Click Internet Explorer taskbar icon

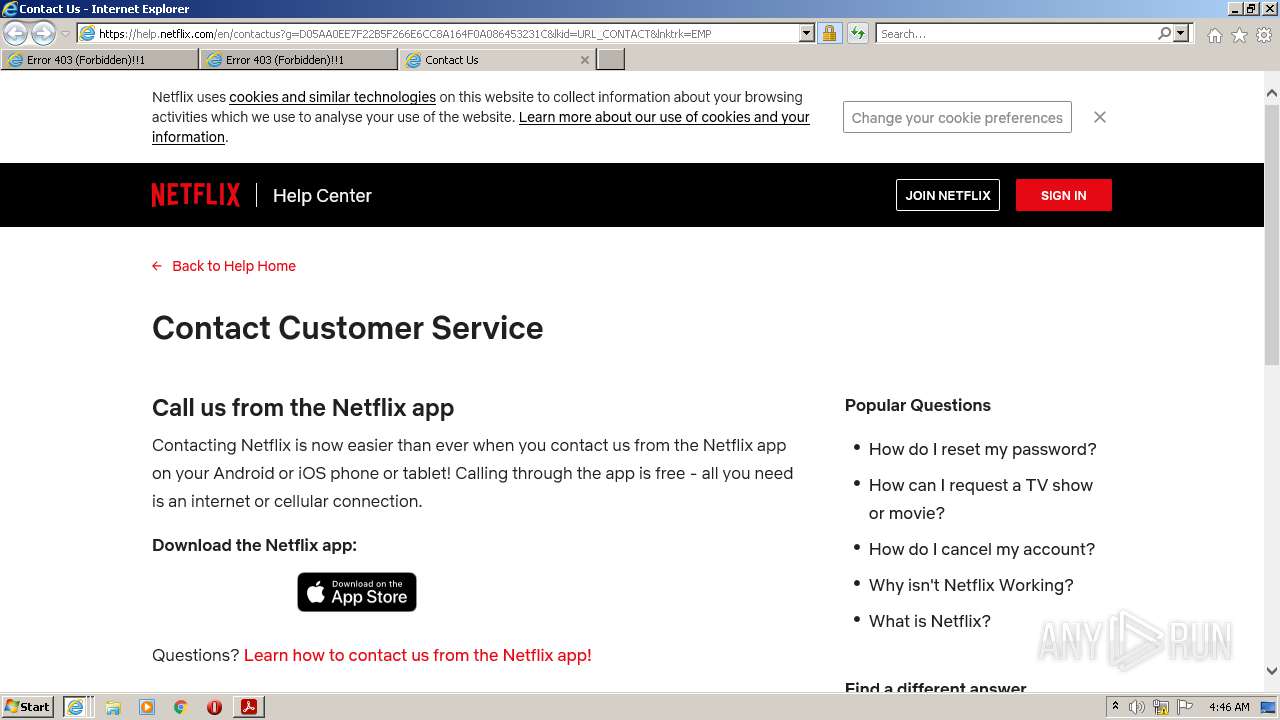(x=76, y=706)
